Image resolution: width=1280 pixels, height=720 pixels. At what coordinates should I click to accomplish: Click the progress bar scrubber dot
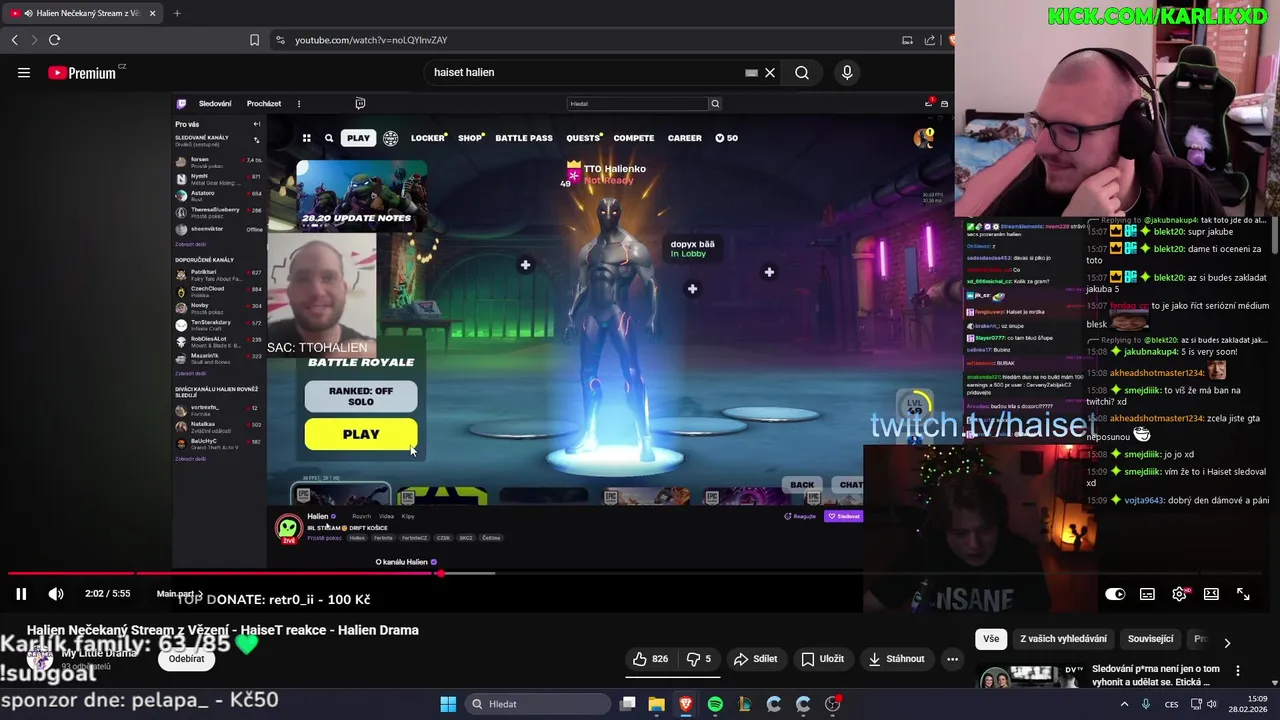(x=439, y=573)
